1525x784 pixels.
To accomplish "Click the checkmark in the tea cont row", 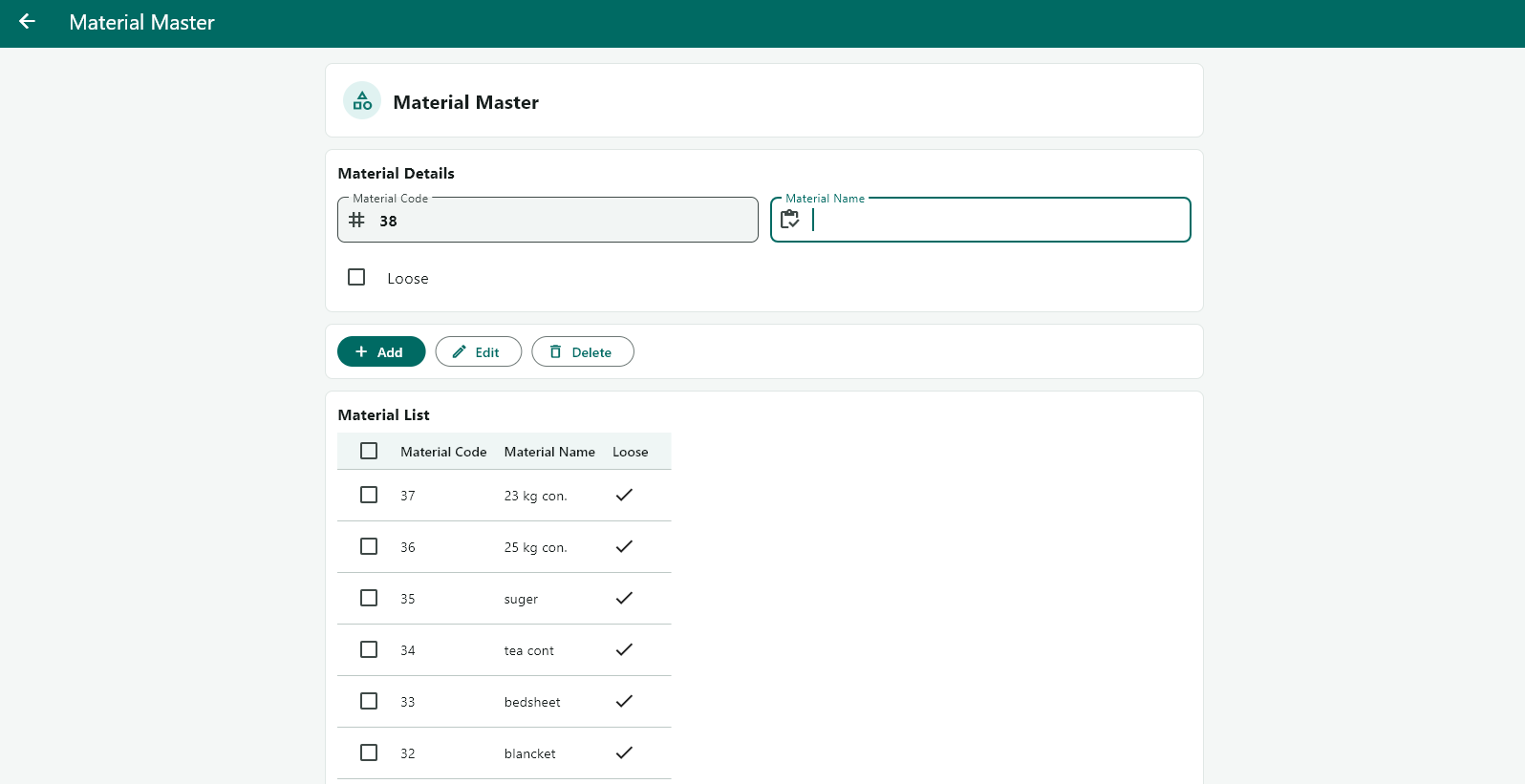I will pyautogui.click(x=624, y=649).
